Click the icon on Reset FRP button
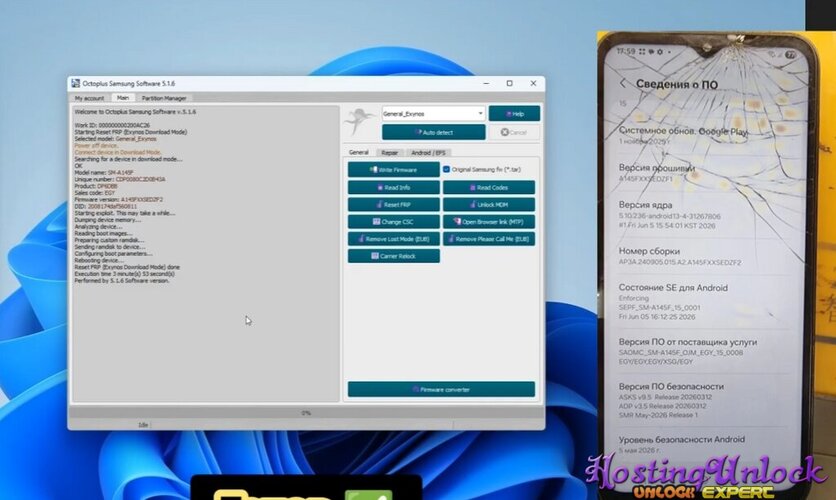The height and width of the screenshot is (500, 836). click(379, 204)
